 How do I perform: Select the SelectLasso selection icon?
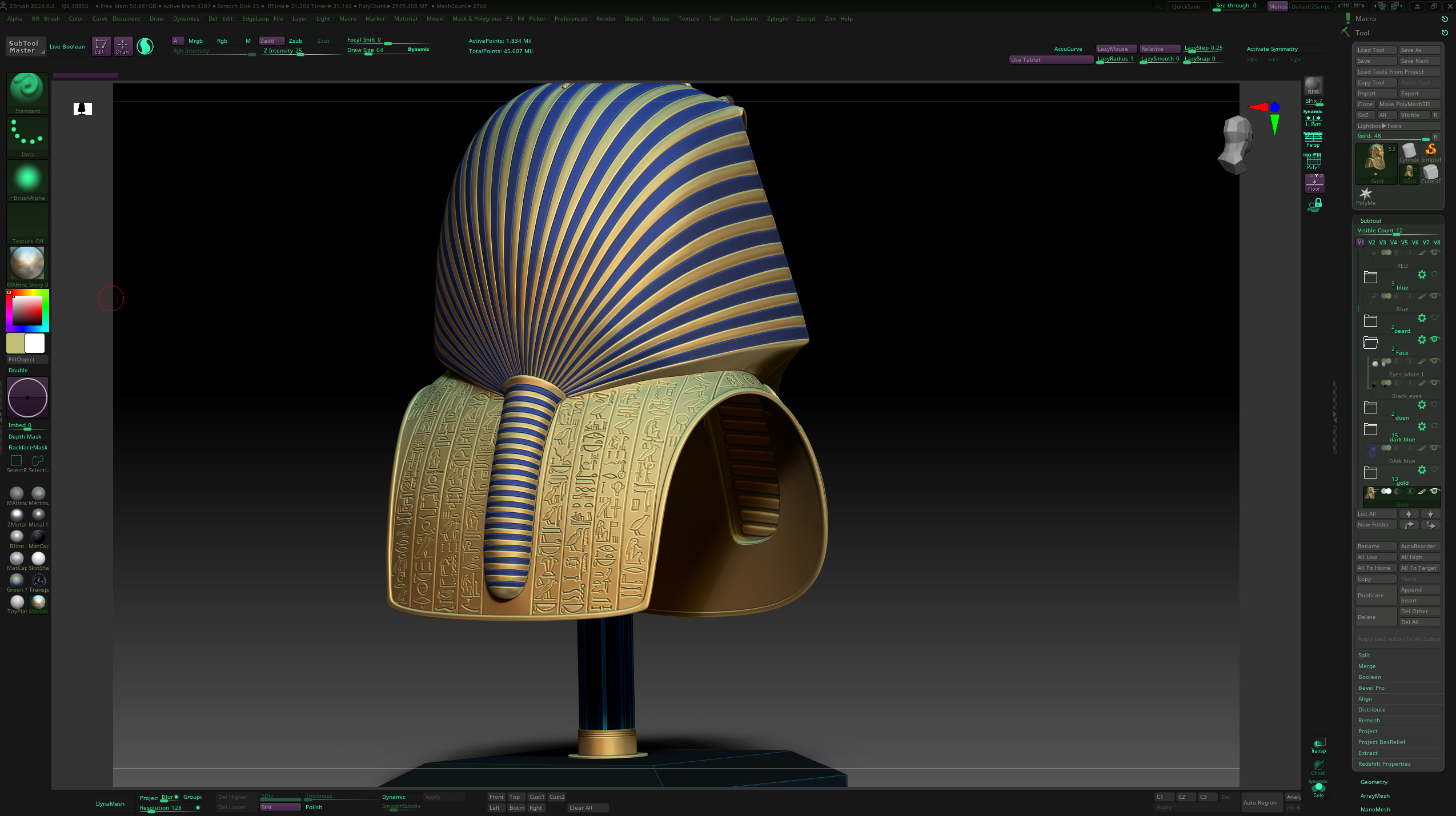coord(38,463)
